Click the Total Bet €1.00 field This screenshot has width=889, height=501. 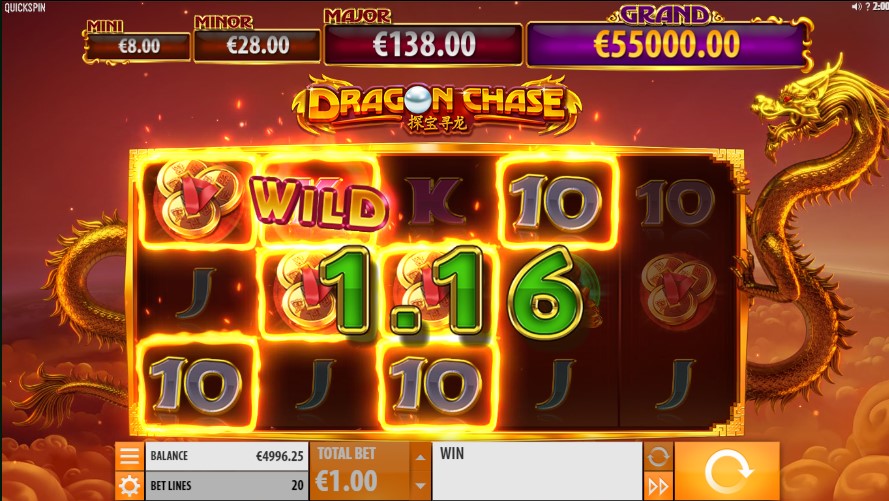click(359, 471)
